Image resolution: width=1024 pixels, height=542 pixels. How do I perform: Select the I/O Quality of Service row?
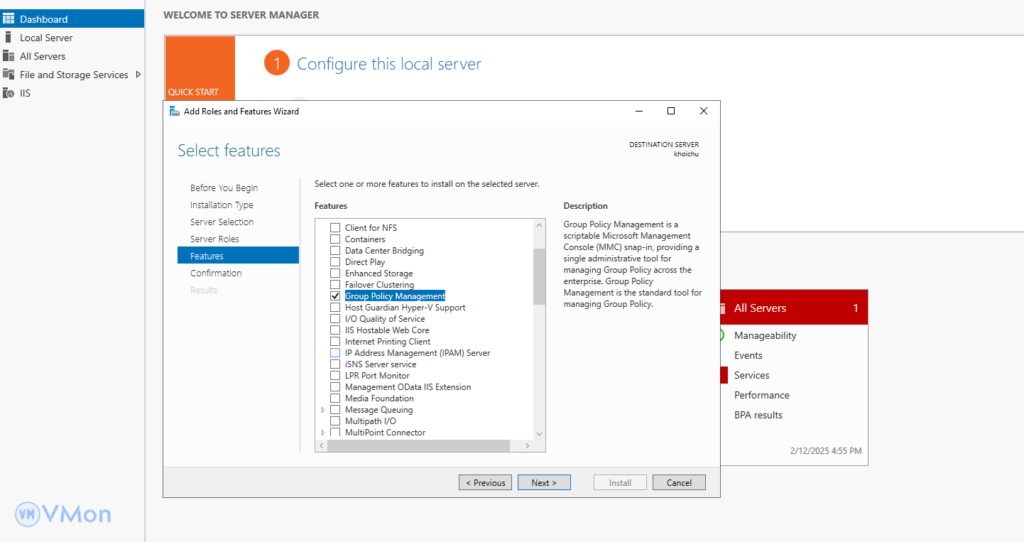pos(385,319)
